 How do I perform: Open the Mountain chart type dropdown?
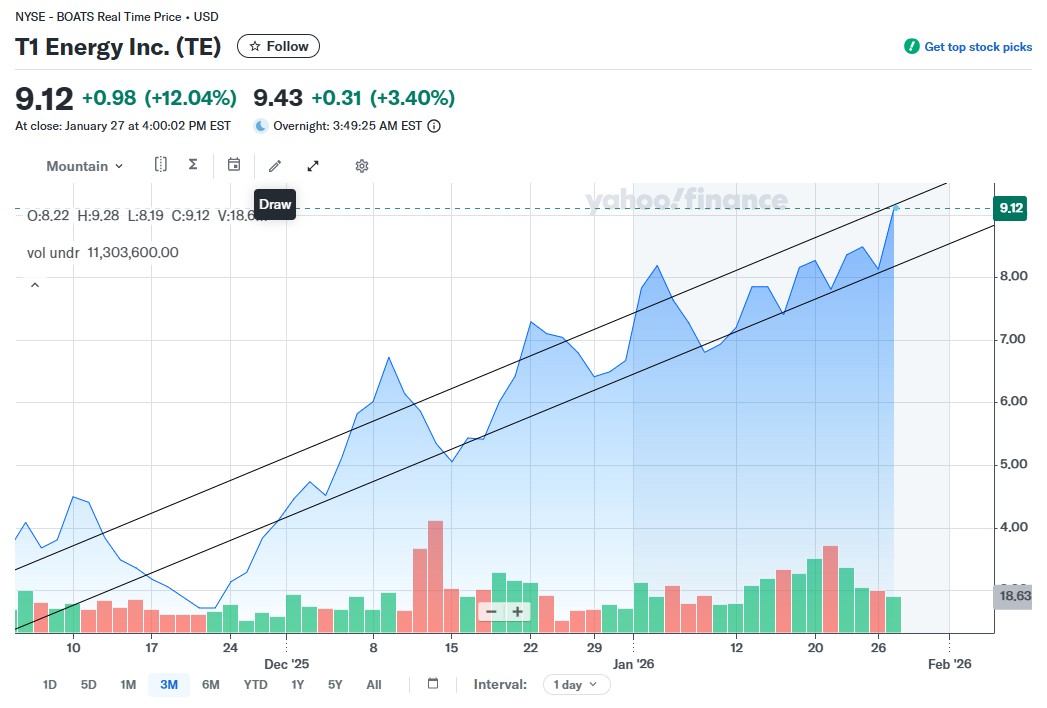pos(85,166)
